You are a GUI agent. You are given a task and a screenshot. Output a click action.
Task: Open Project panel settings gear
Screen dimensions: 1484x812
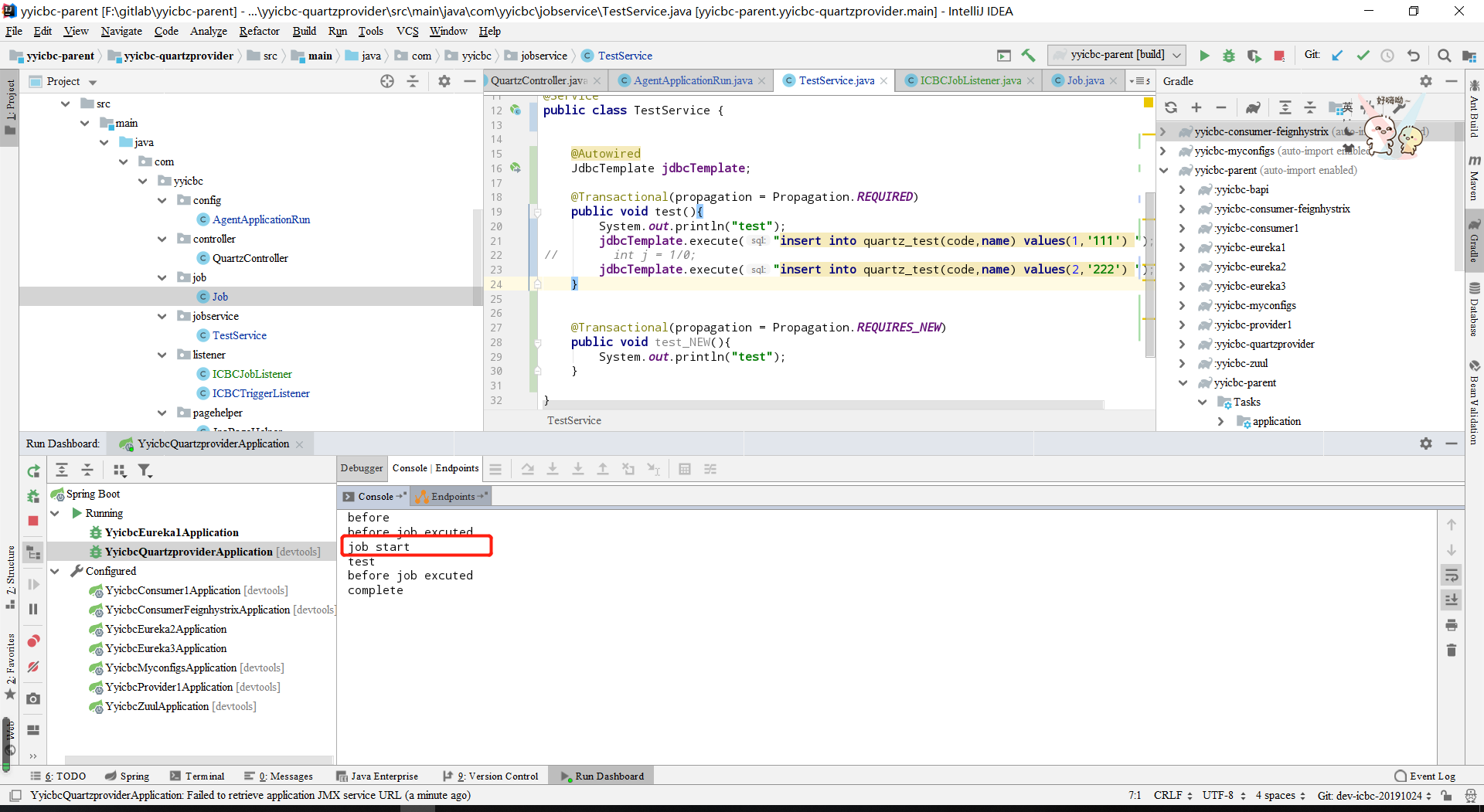coord(444,81)
